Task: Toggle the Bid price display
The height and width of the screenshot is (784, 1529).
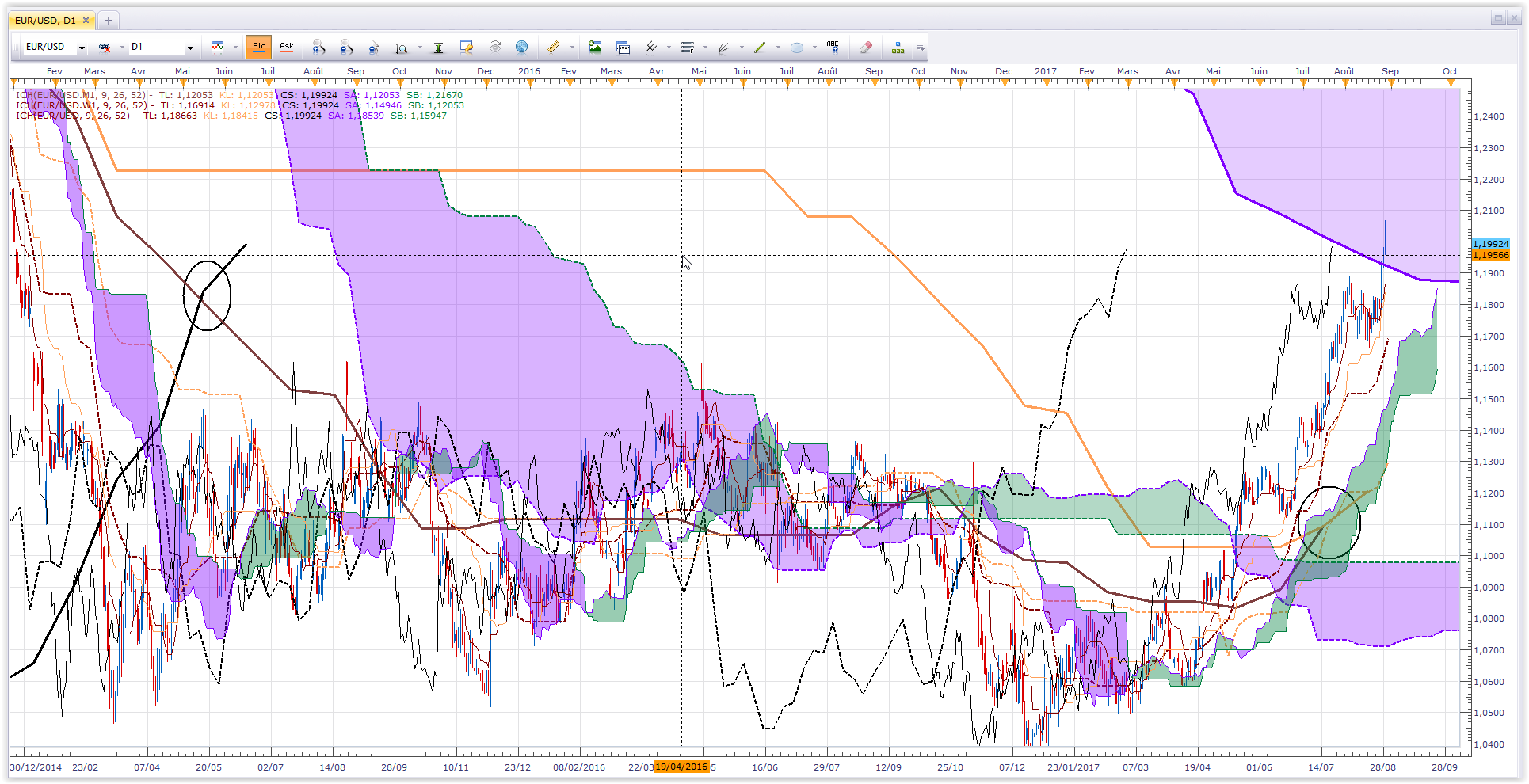Action: click(259, 48)
